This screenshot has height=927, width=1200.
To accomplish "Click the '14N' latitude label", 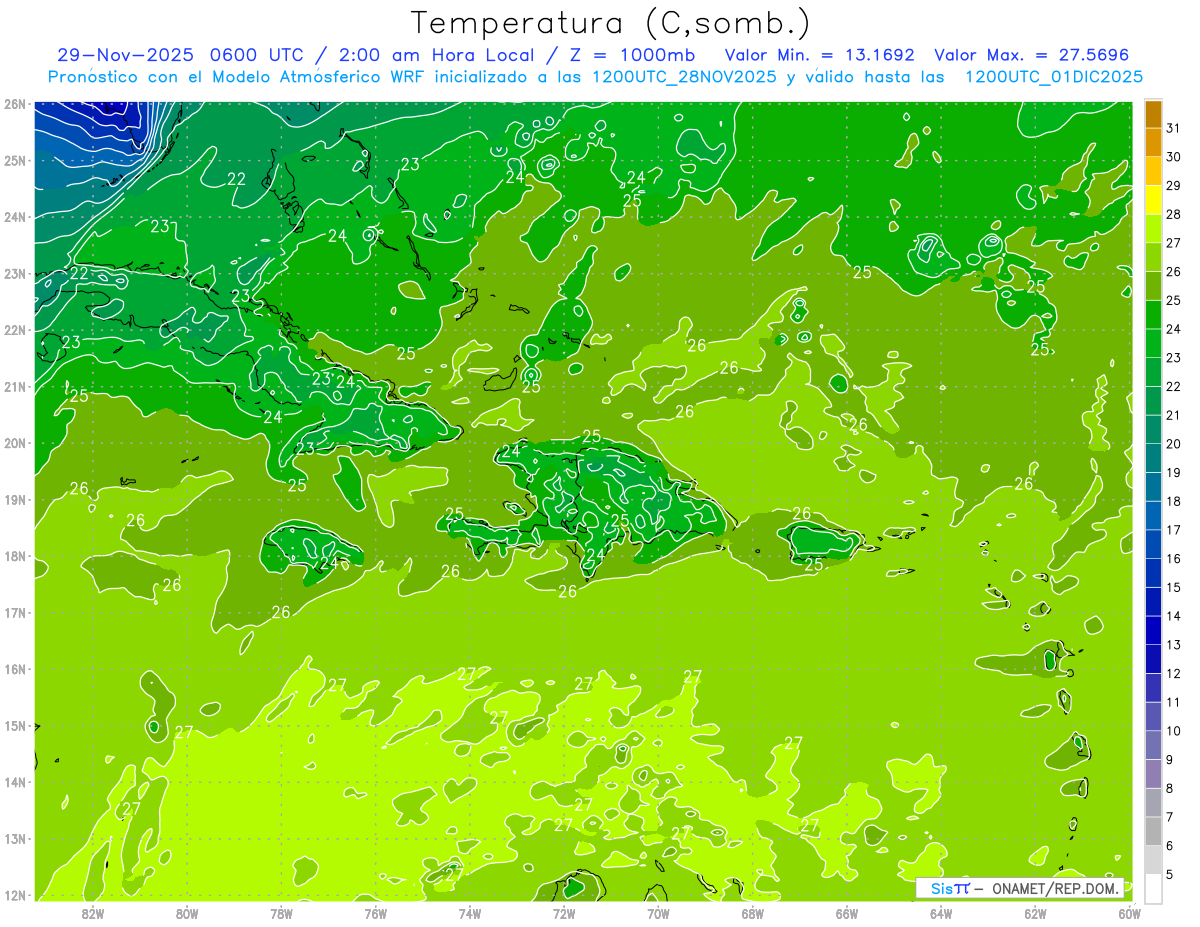I will click(14, 782).
